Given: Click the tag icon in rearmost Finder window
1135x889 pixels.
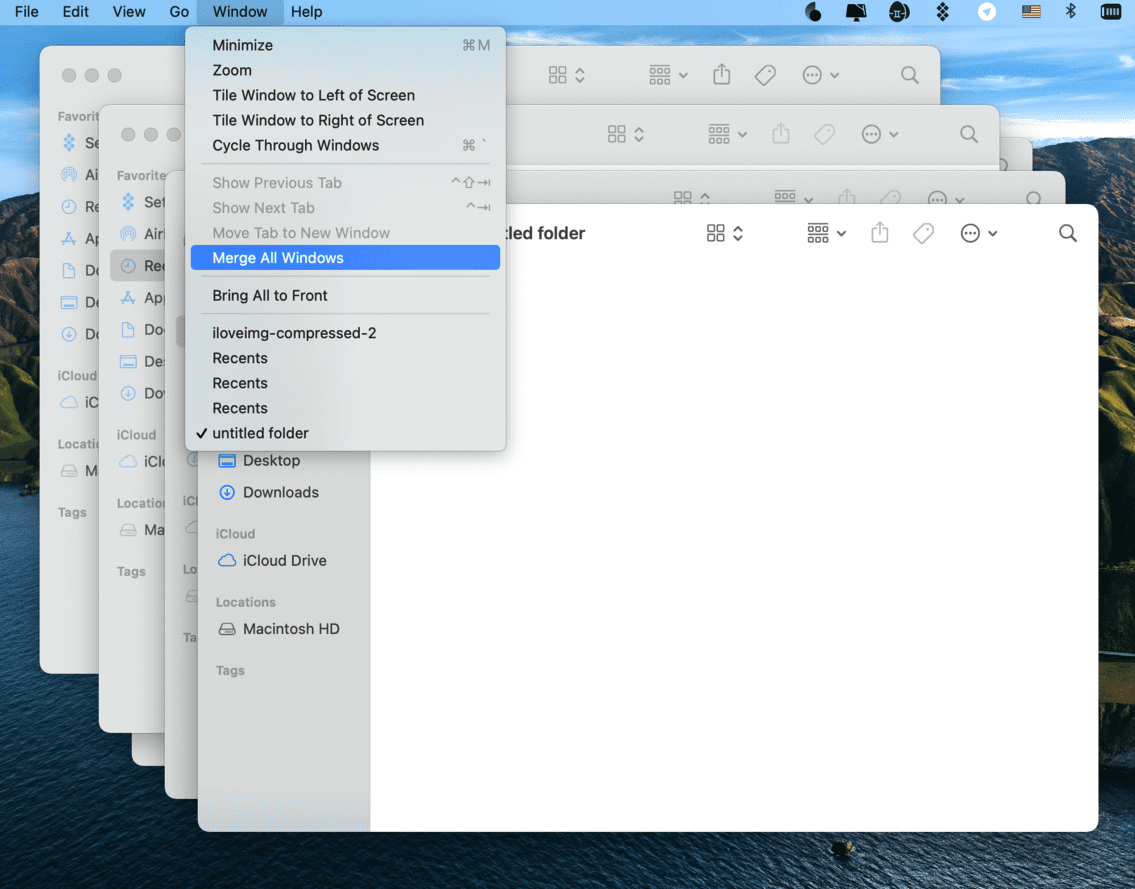Looking at the screenshot, I should point(765,75).
